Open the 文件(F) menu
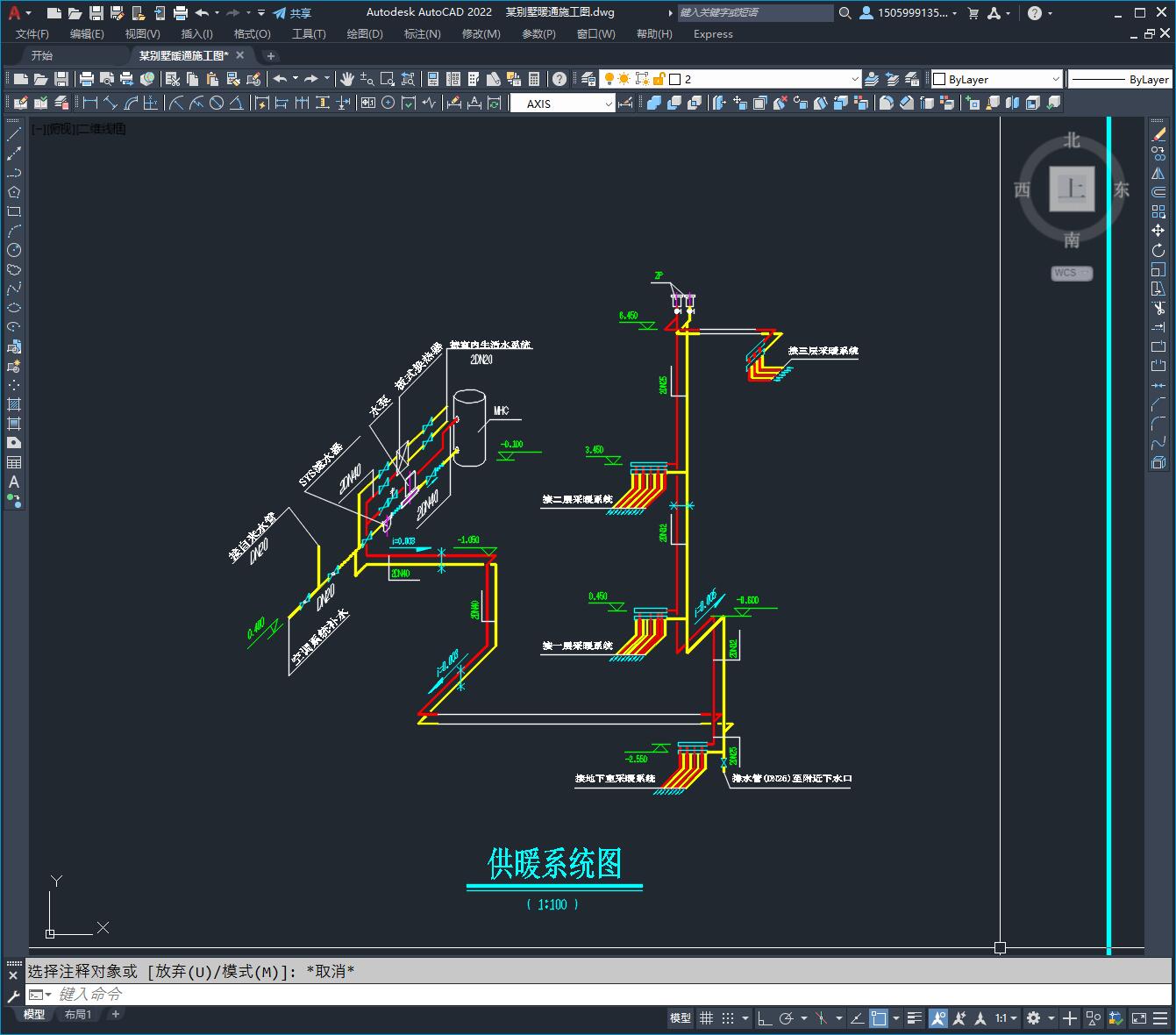This screenshot has width=1176, height=1035. point(32,34)
